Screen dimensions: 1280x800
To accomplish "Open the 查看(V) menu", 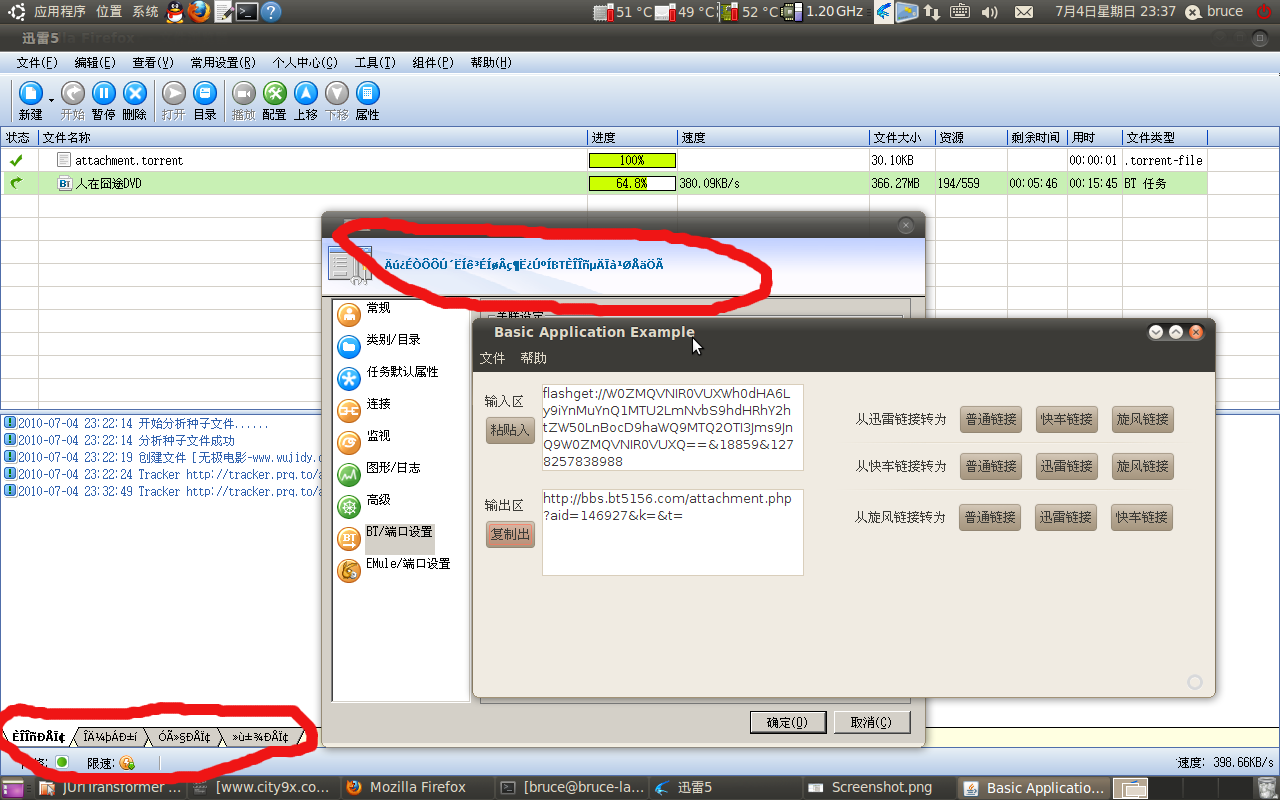I will tap(153, 62).
